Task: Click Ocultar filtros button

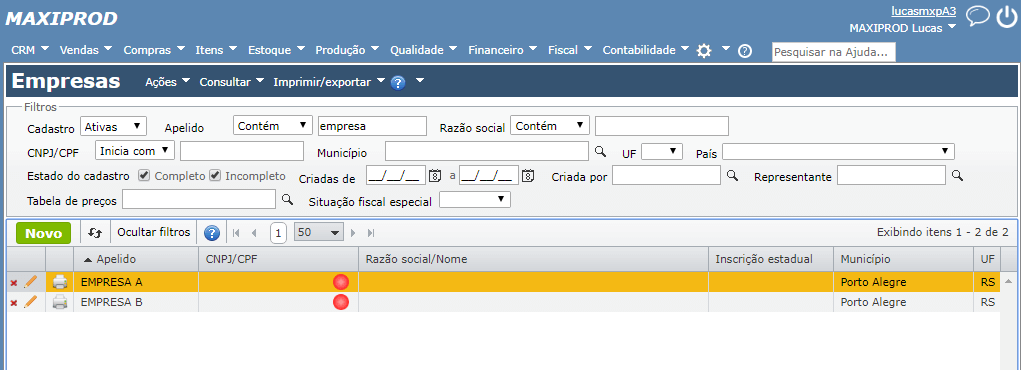Action: pyautogui.click(x=154, y=233)
